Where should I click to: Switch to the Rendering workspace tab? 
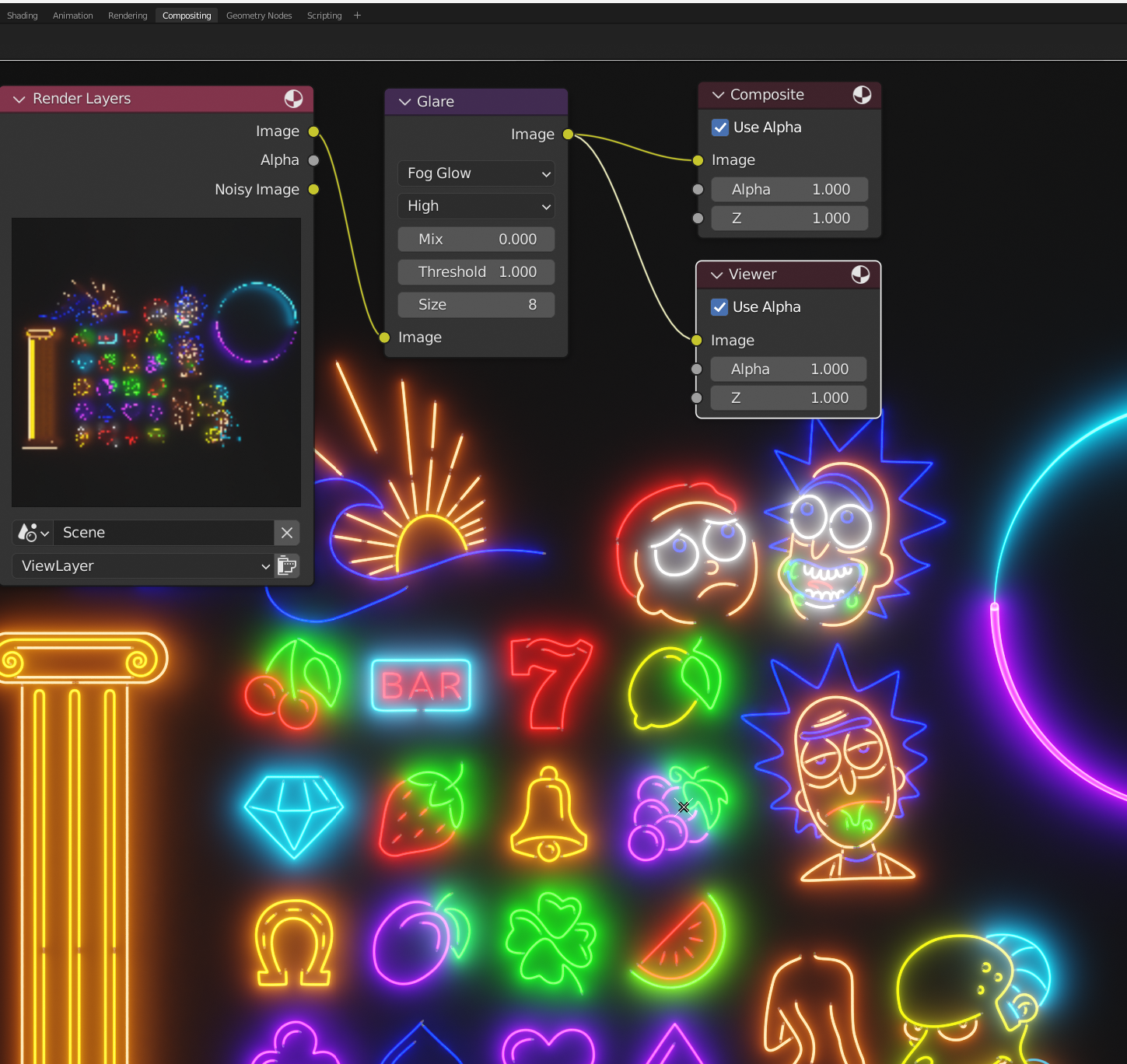128,16
